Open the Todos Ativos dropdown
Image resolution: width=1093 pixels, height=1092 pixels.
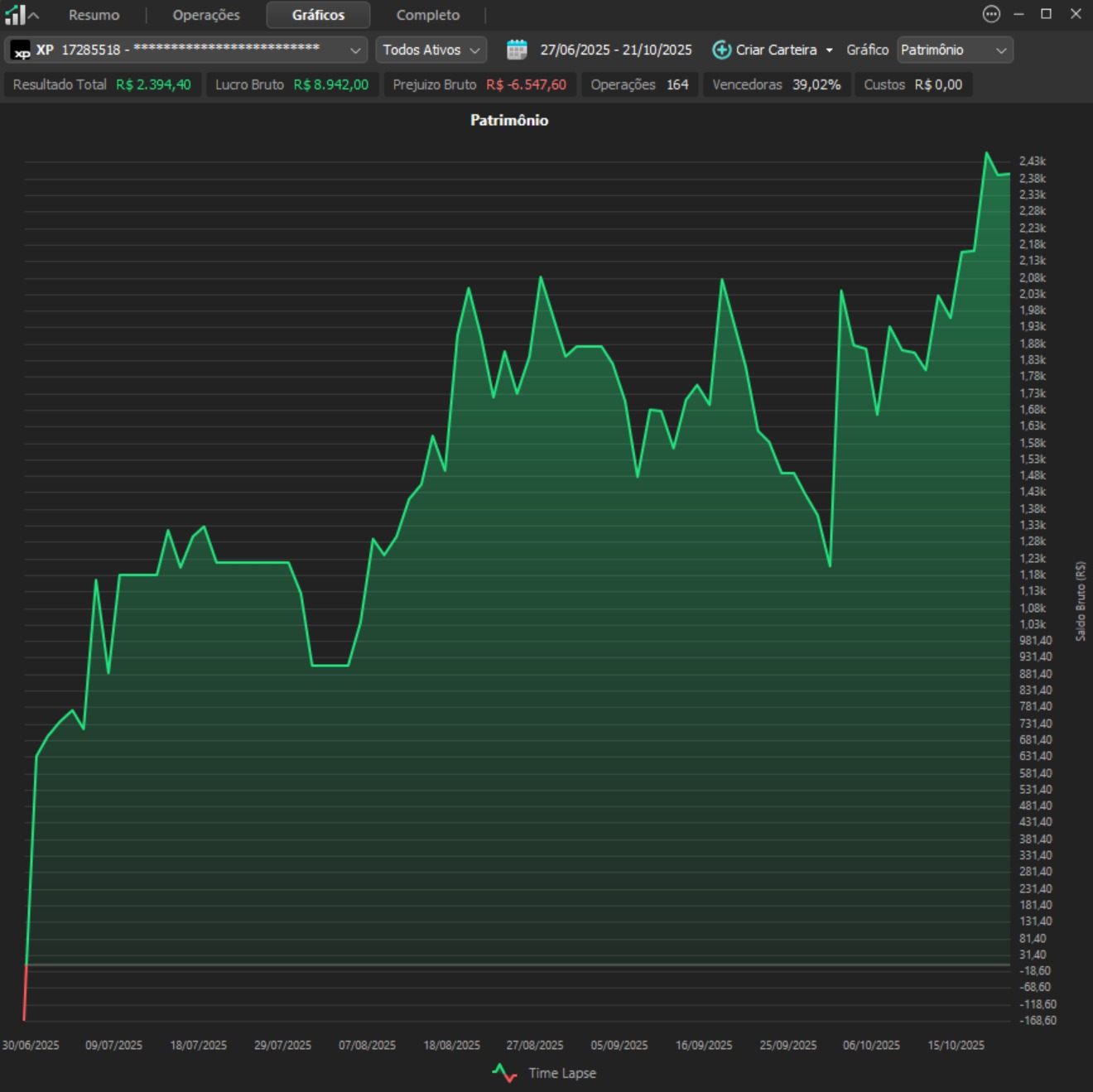click(x=431, y=50)
